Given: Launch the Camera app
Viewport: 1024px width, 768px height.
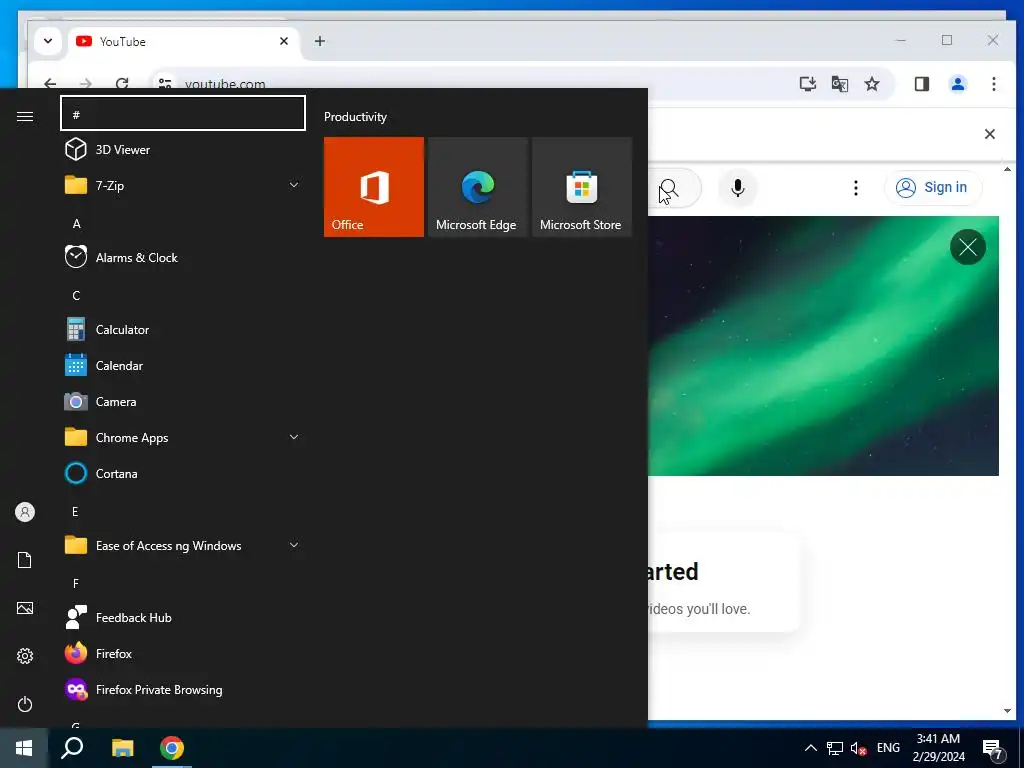Looking at the screenshot, I should tap(183, 402).
